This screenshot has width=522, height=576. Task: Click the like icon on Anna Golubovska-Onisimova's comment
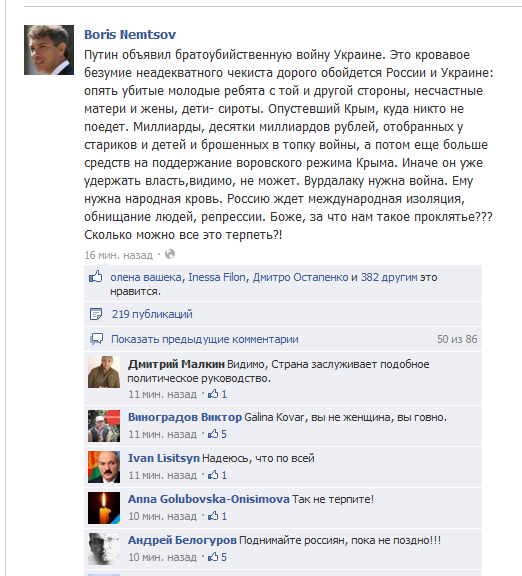[x=213, y=516]
